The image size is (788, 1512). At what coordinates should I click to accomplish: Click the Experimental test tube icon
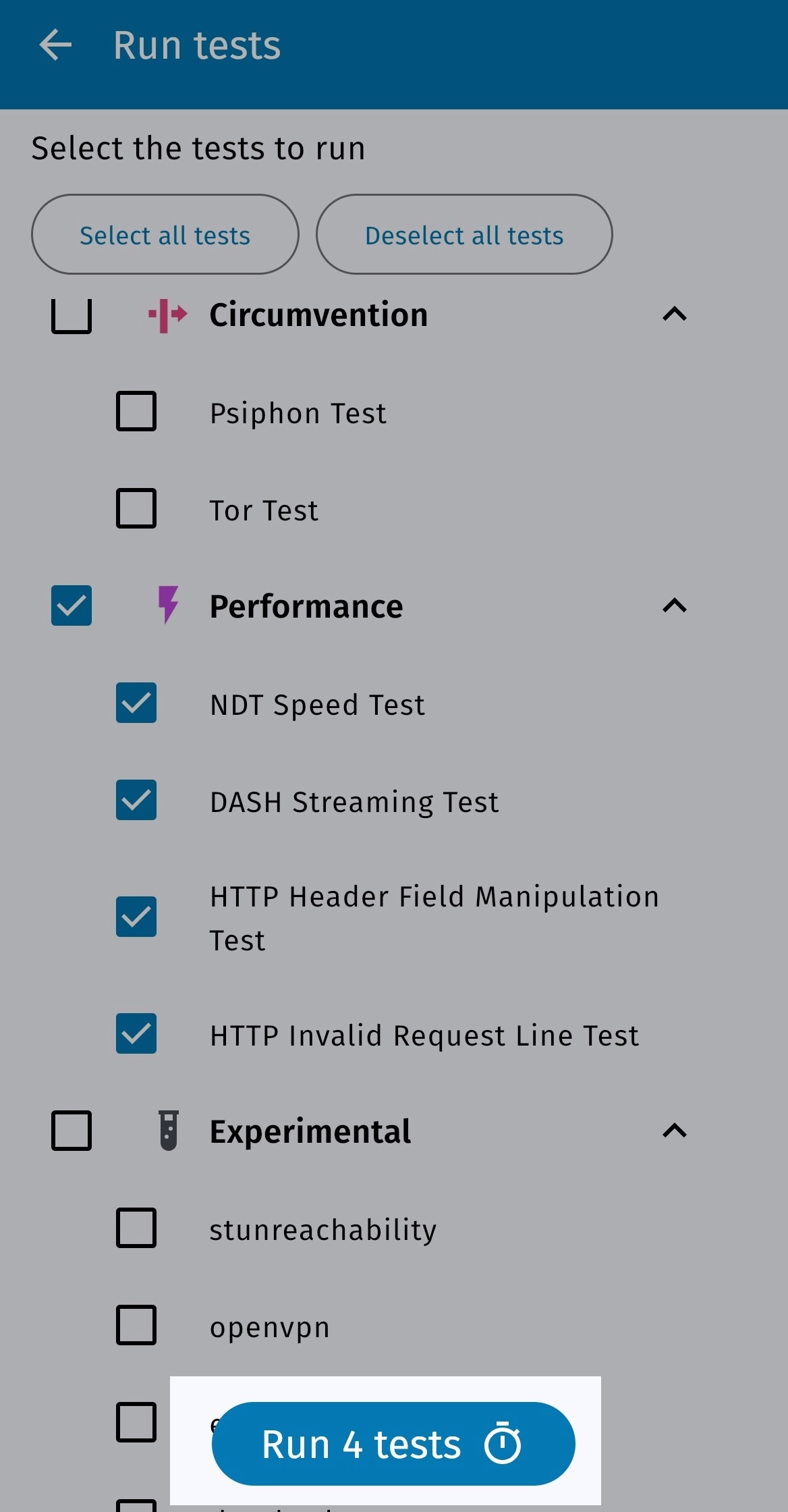(169, 1131)
